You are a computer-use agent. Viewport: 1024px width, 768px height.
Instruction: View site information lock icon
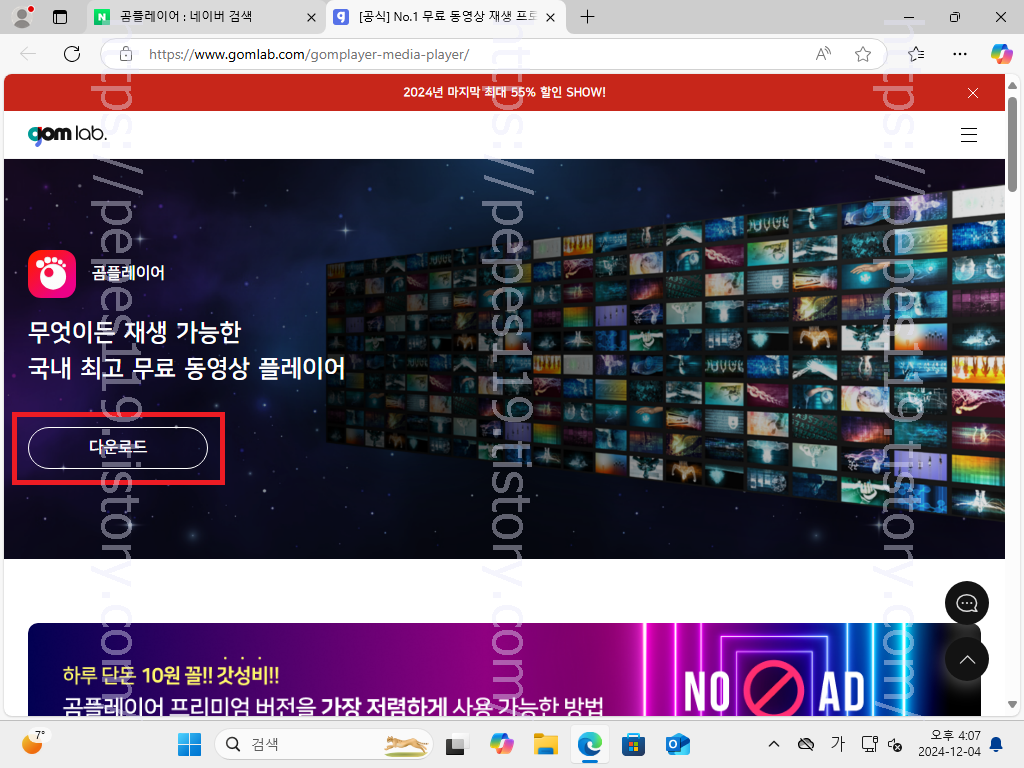pyautogui.click(x=126, y=54)
